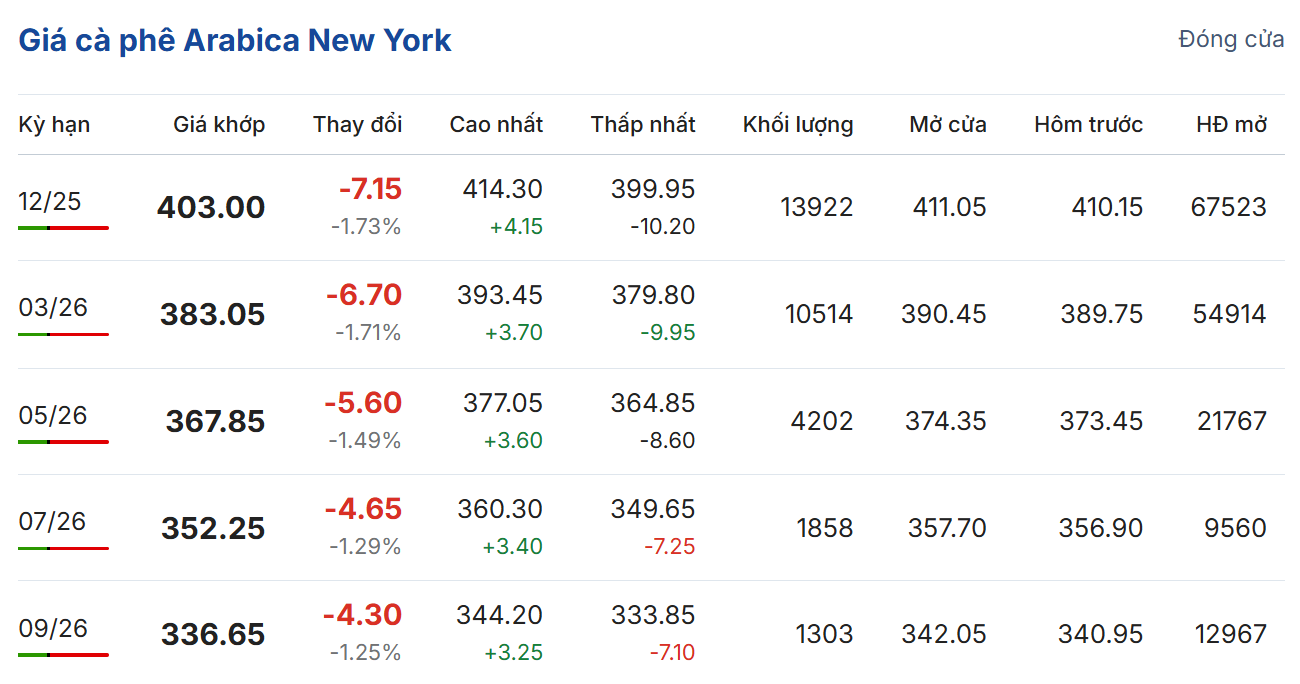Click the green-red range bar under 09/26

(63, 655)
